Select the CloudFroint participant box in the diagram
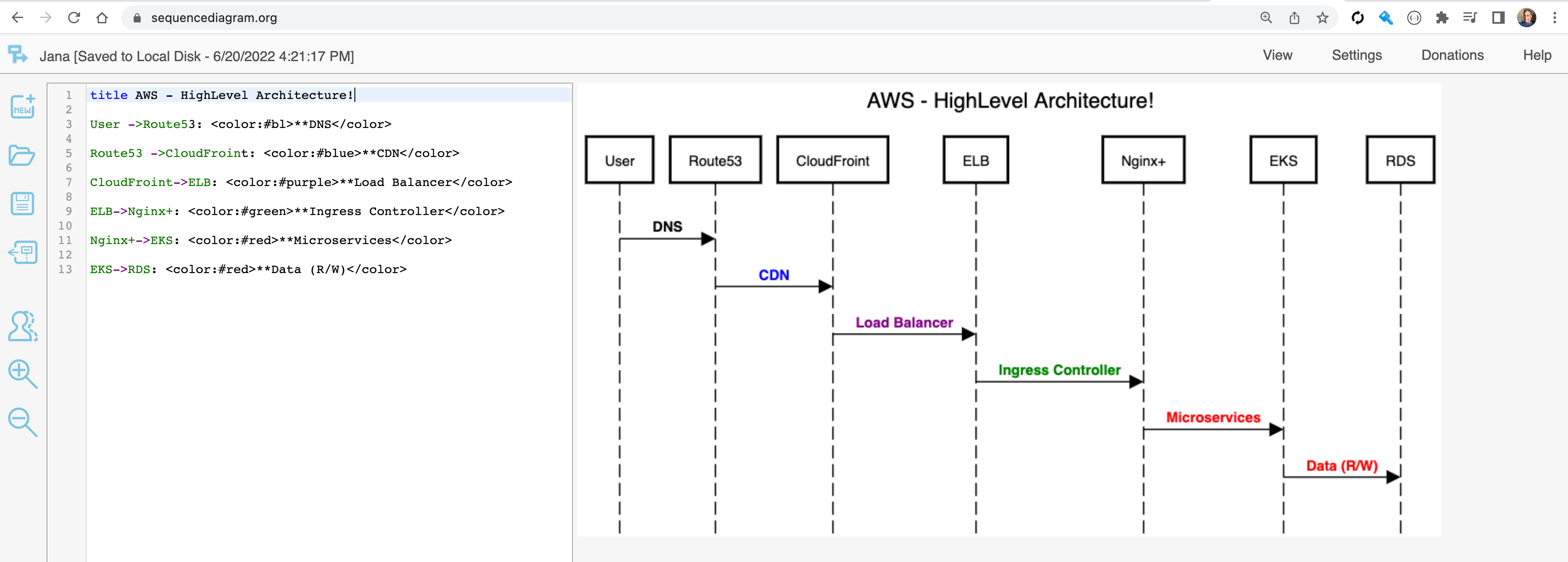The width and height of the screenshot is (1568, 562). coord(832,160)
